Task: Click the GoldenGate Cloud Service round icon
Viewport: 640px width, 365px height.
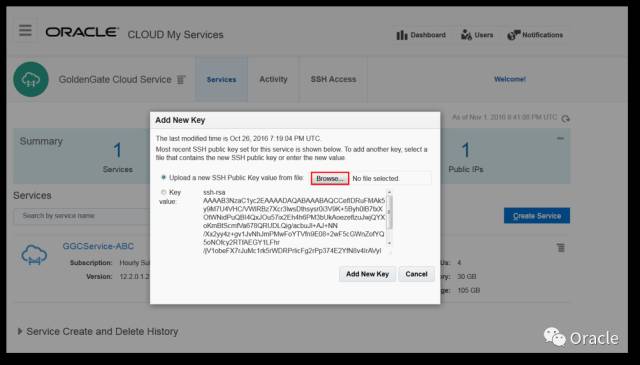Action: (31, 79)
